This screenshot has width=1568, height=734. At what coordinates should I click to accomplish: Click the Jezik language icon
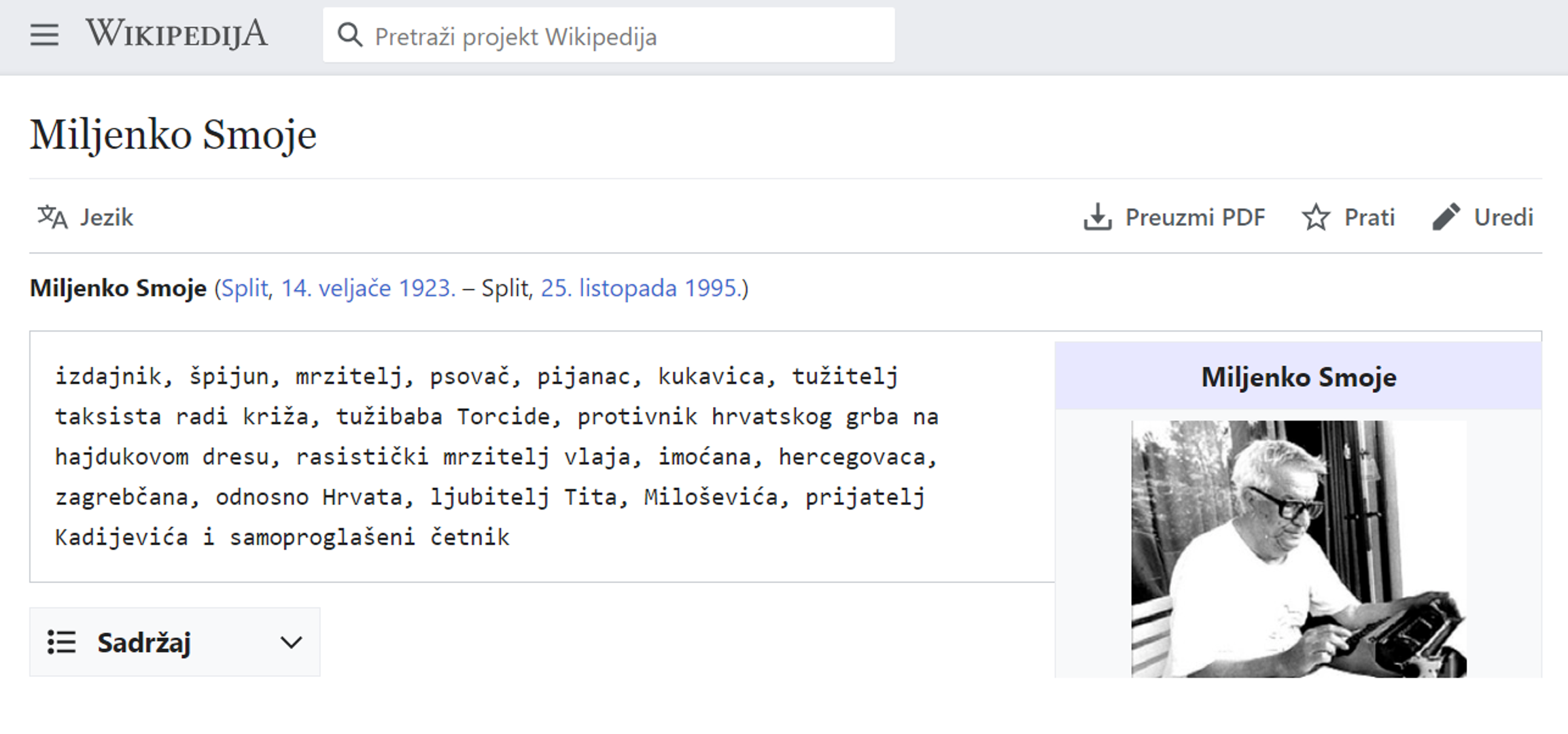[x=52, y=217]
